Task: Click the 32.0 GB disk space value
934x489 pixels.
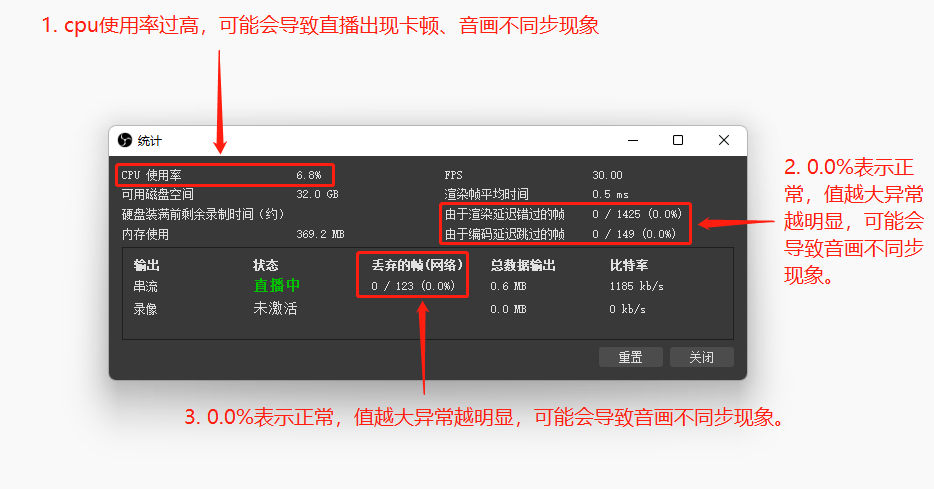Action: click(x=317, y=194)
